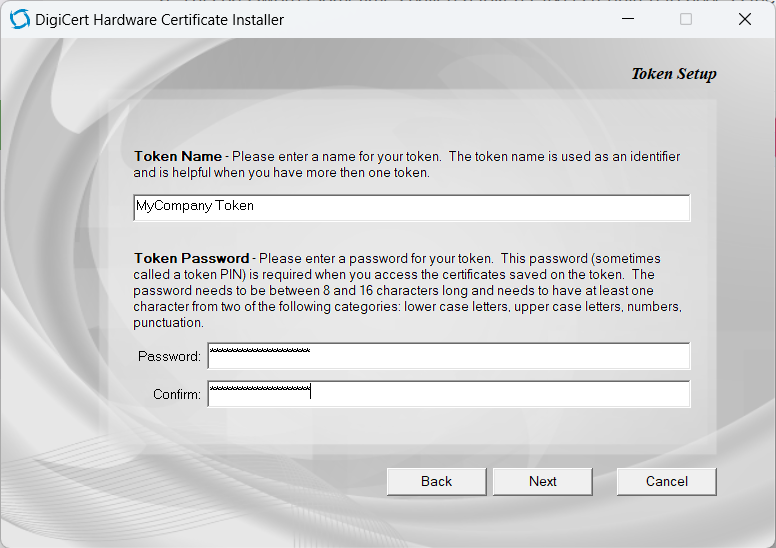Click the disabled maximize window button
The height and width of the screenshot is (548, 776).
coord(686,19)
